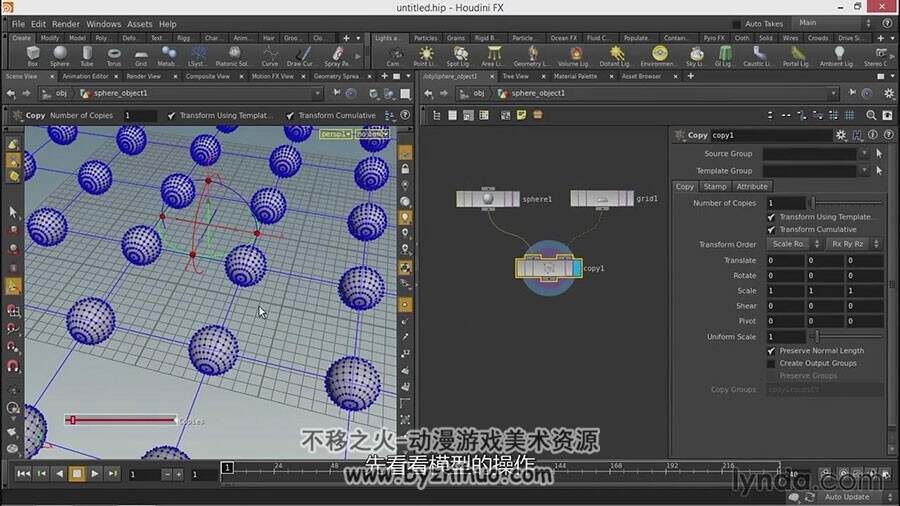
Task: Click the Translate X input field
Action: 785,260
